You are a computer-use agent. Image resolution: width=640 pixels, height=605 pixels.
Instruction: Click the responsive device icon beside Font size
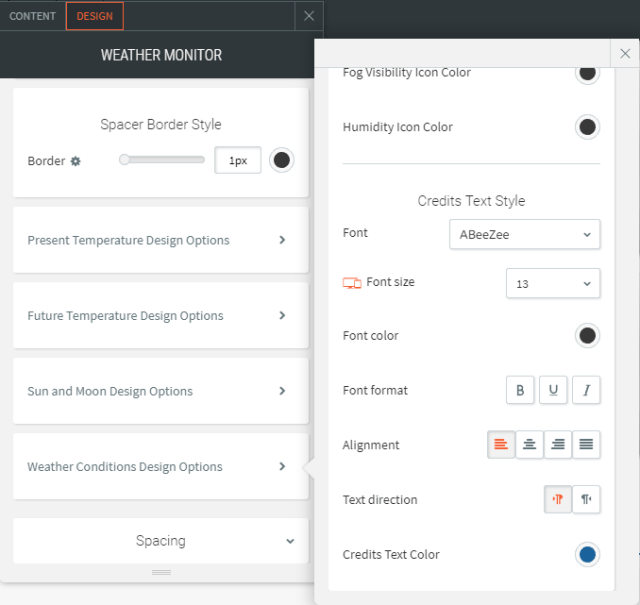click(x=352, y=283)
